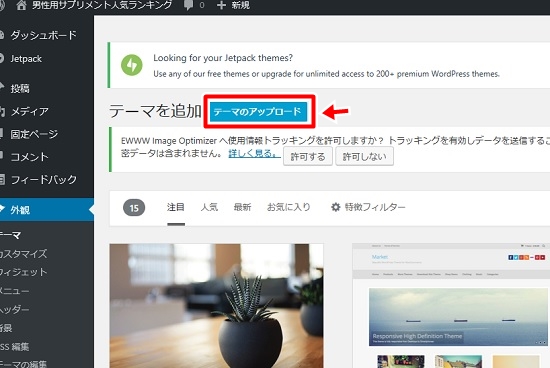Select the Market theme thumbnail

451,306
